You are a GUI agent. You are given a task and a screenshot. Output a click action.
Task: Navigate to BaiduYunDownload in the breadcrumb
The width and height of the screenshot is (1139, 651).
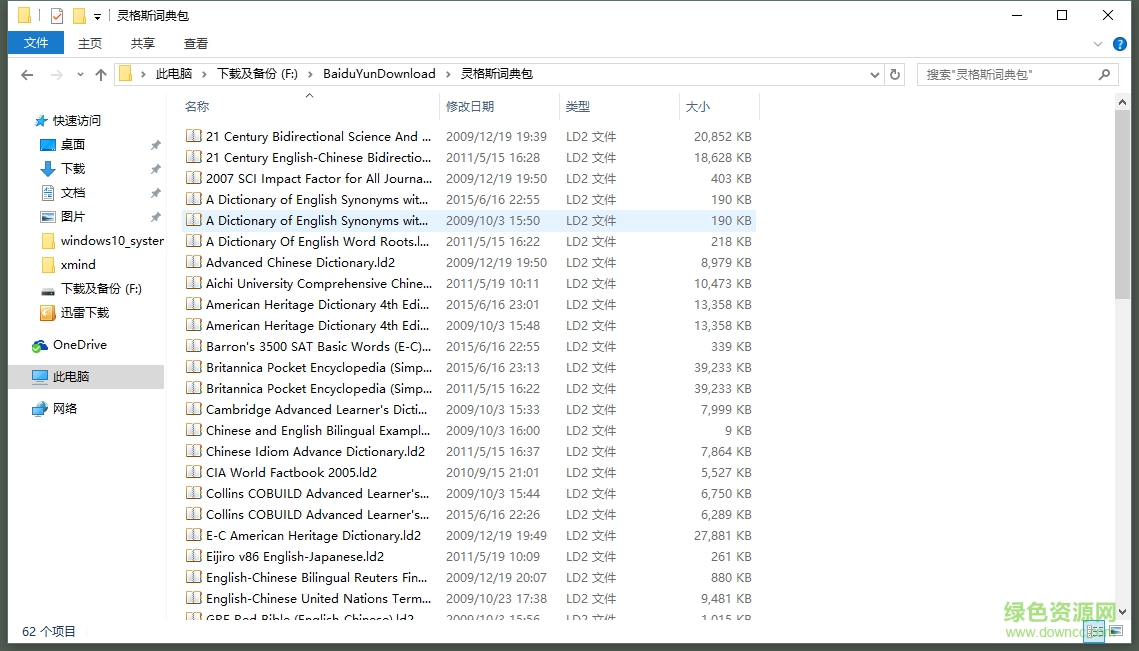pos(379,74)
